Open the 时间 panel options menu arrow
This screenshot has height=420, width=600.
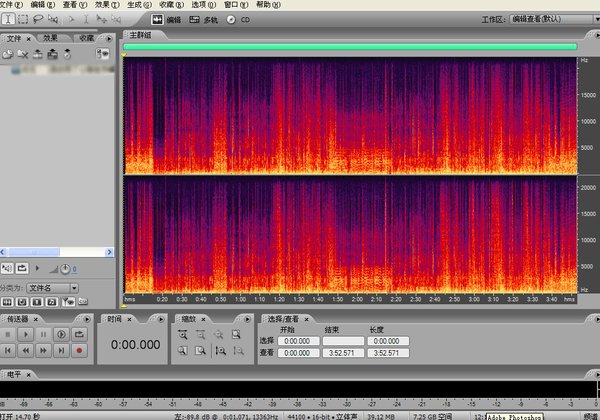(x=161, y=319)
